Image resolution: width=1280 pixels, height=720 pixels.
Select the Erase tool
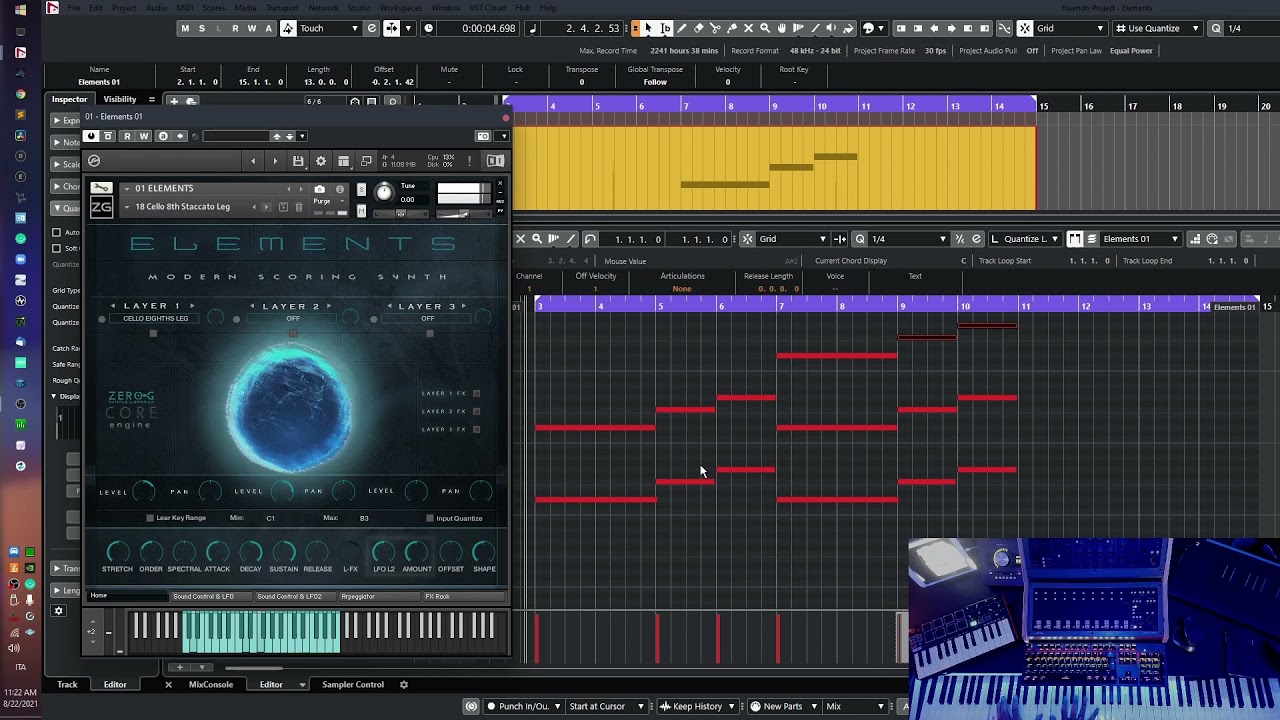pos(698,28)
